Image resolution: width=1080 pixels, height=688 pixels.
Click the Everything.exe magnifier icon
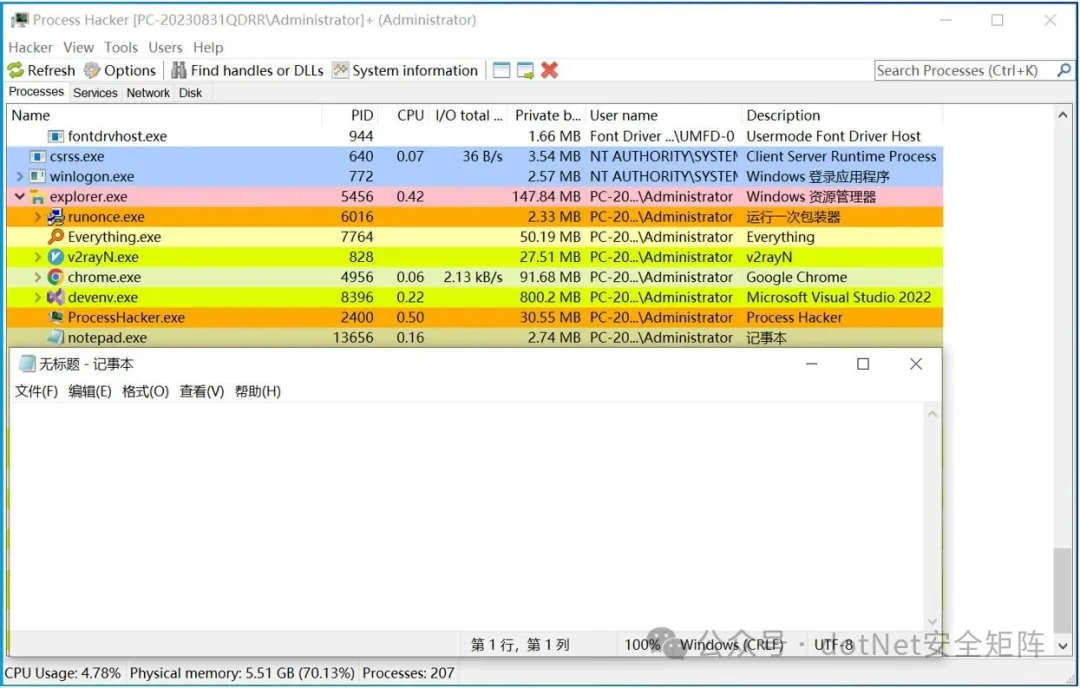coord(56,237)
